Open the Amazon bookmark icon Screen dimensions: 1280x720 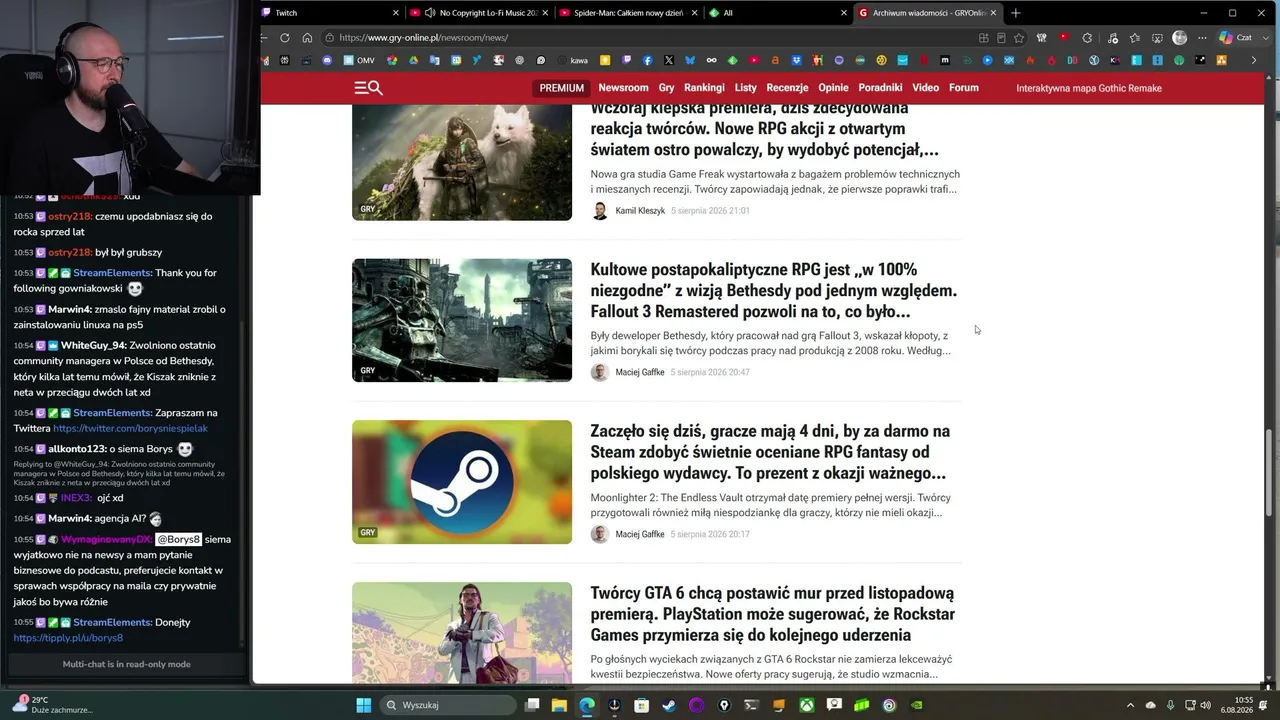click(775, 61)
